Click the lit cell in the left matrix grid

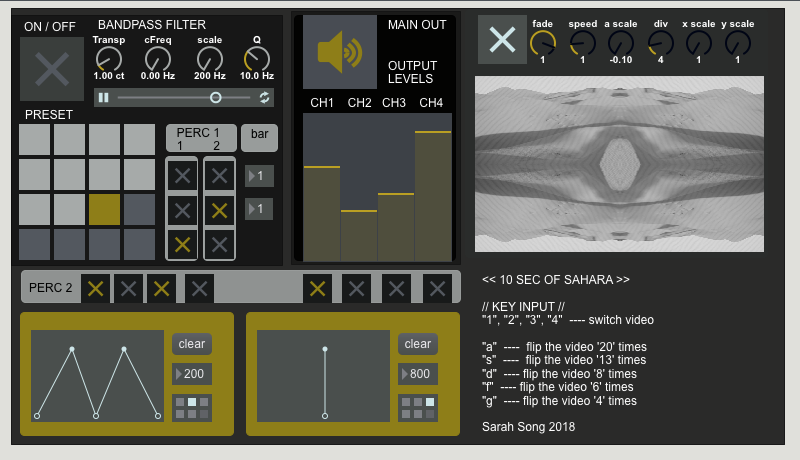tap(192, 402)
